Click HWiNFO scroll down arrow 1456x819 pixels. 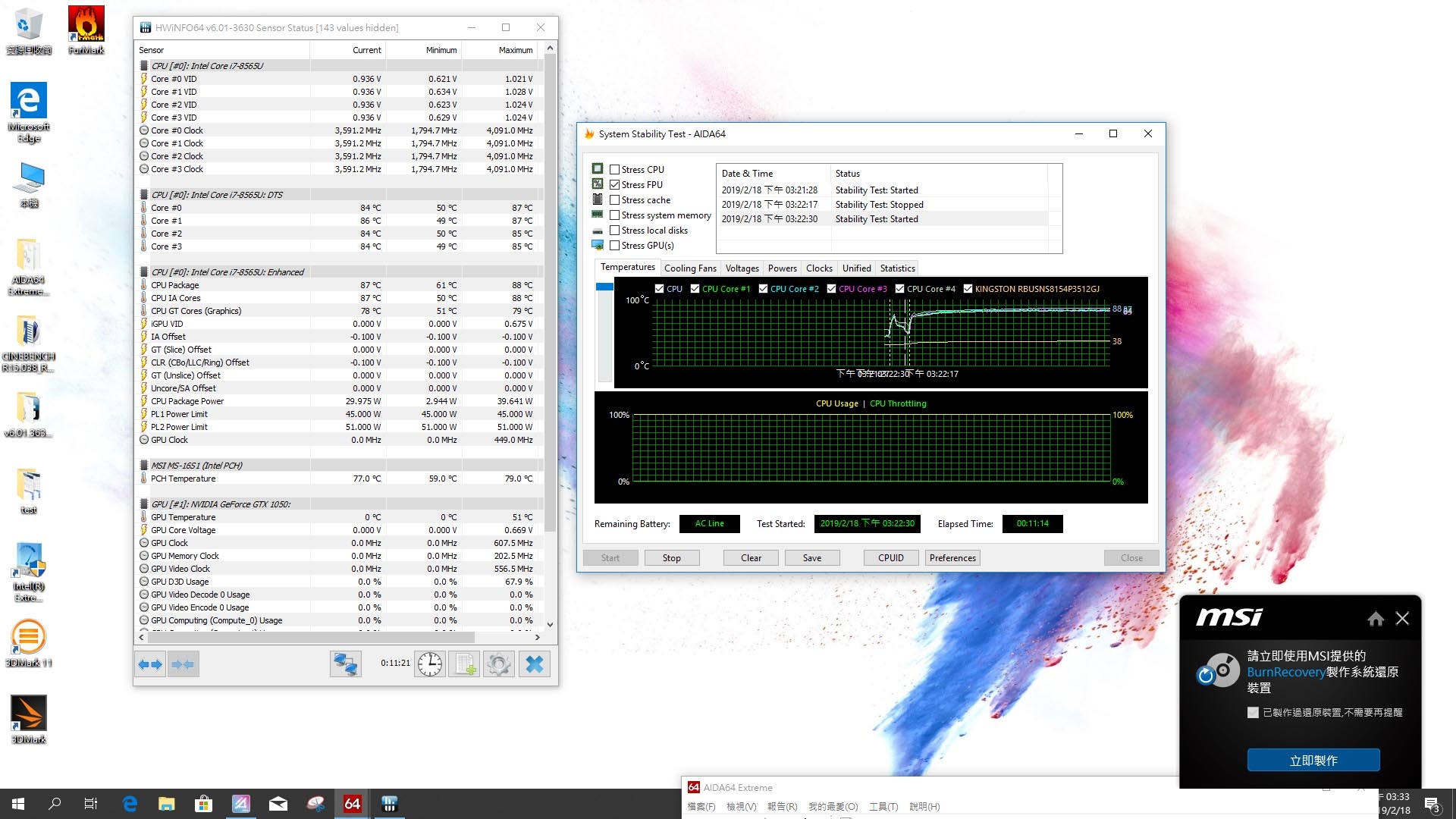pyautogui.click(x=550, y=625)
